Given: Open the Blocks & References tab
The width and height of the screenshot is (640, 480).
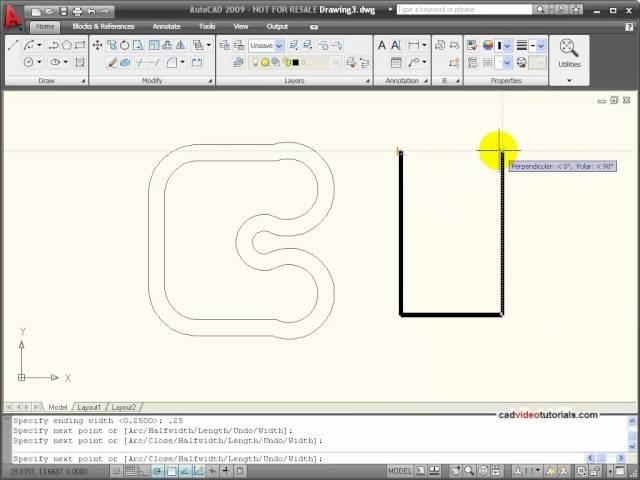Looking at the screenshot, I should pyautogui.click(x=103, y=27).
